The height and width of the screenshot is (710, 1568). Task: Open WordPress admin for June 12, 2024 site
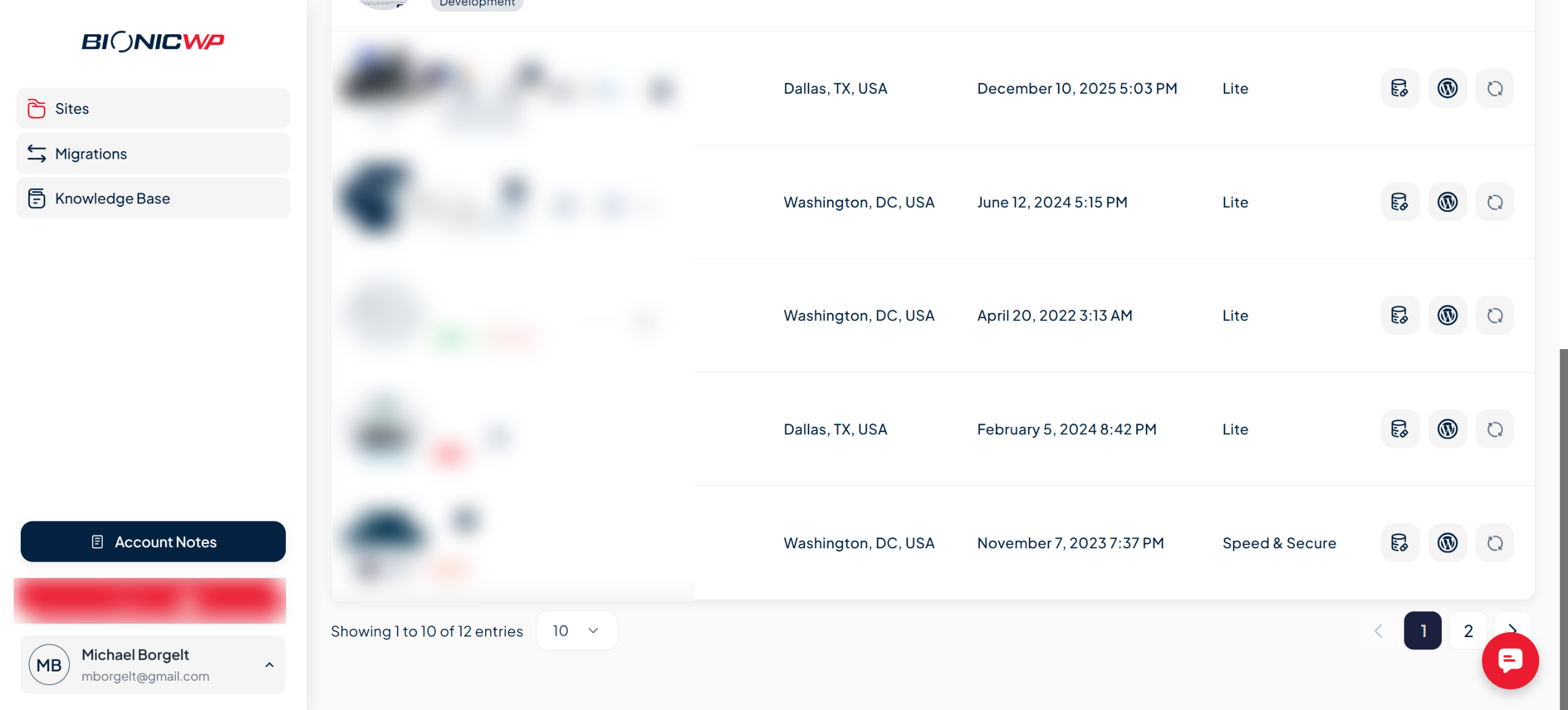pyautogui.click(x=1447, y=202)
